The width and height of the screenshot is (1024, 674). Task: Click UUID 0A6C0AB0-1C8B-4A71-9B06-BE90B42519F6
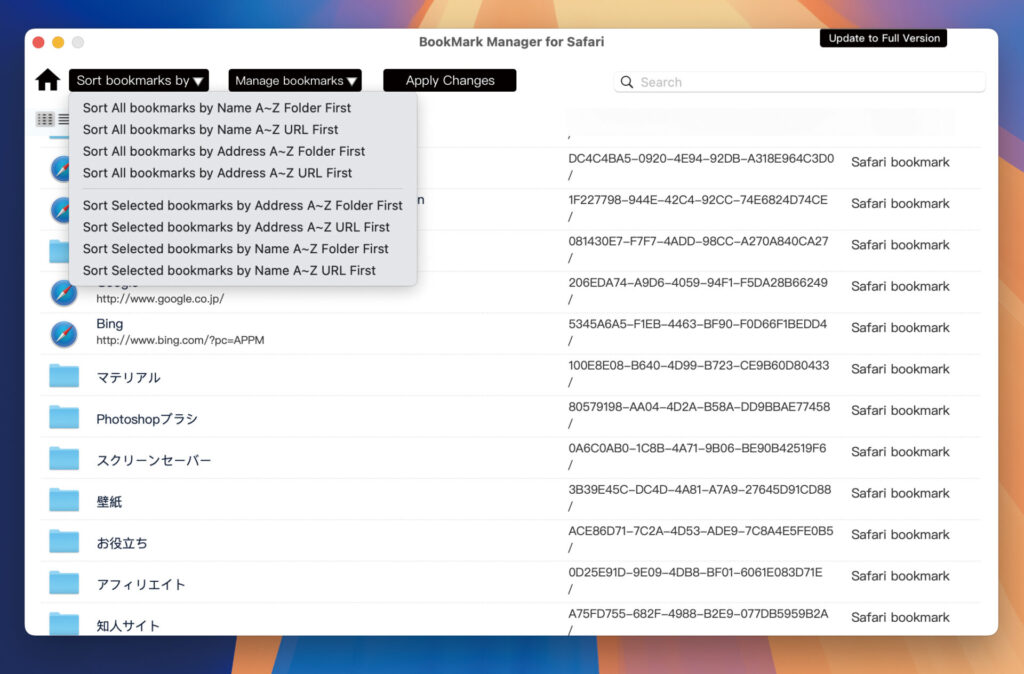pyautogui.click(x=697, y=448)
